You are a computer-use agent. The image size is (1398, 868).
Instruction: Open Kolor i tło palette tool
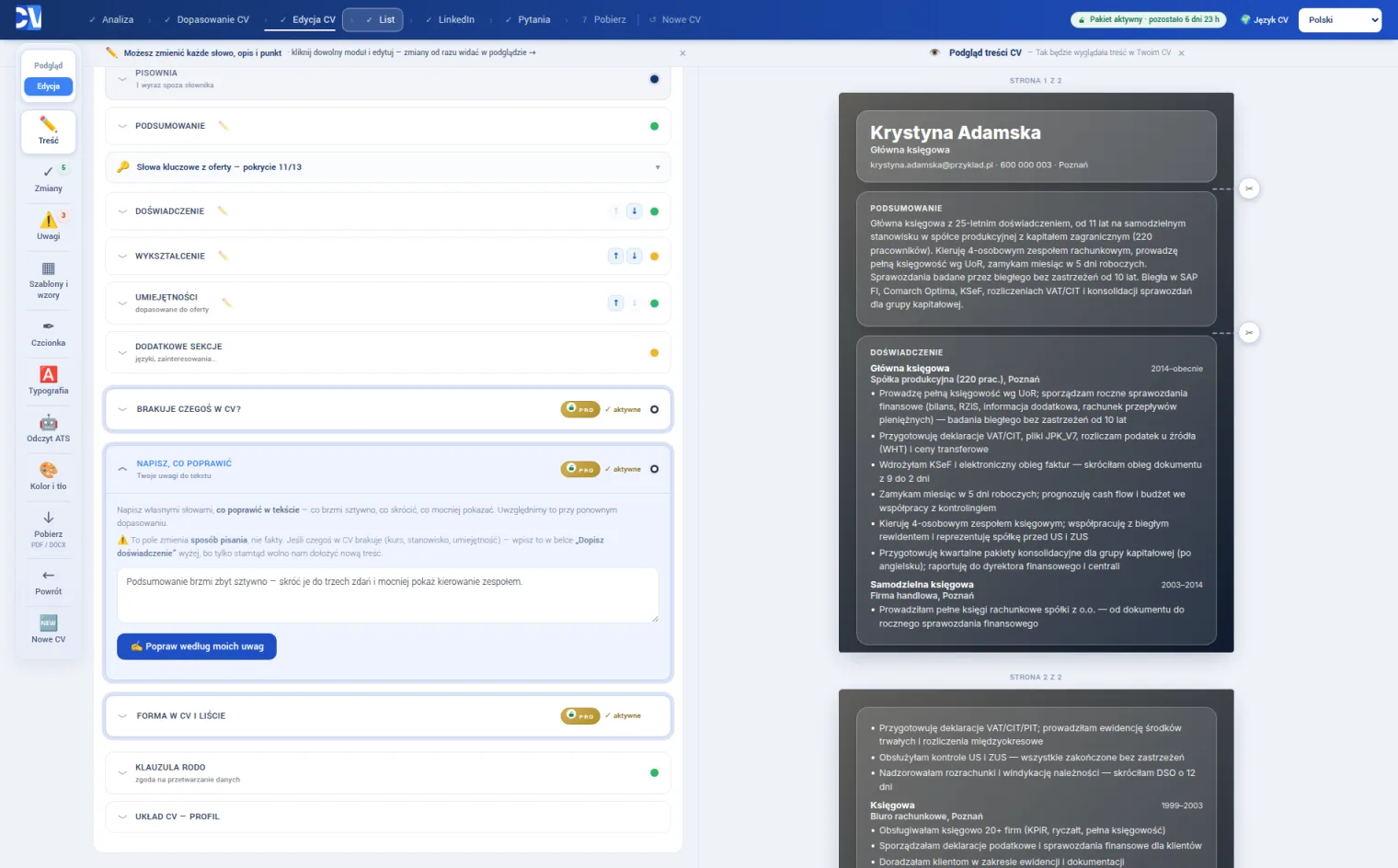[49, 475]
